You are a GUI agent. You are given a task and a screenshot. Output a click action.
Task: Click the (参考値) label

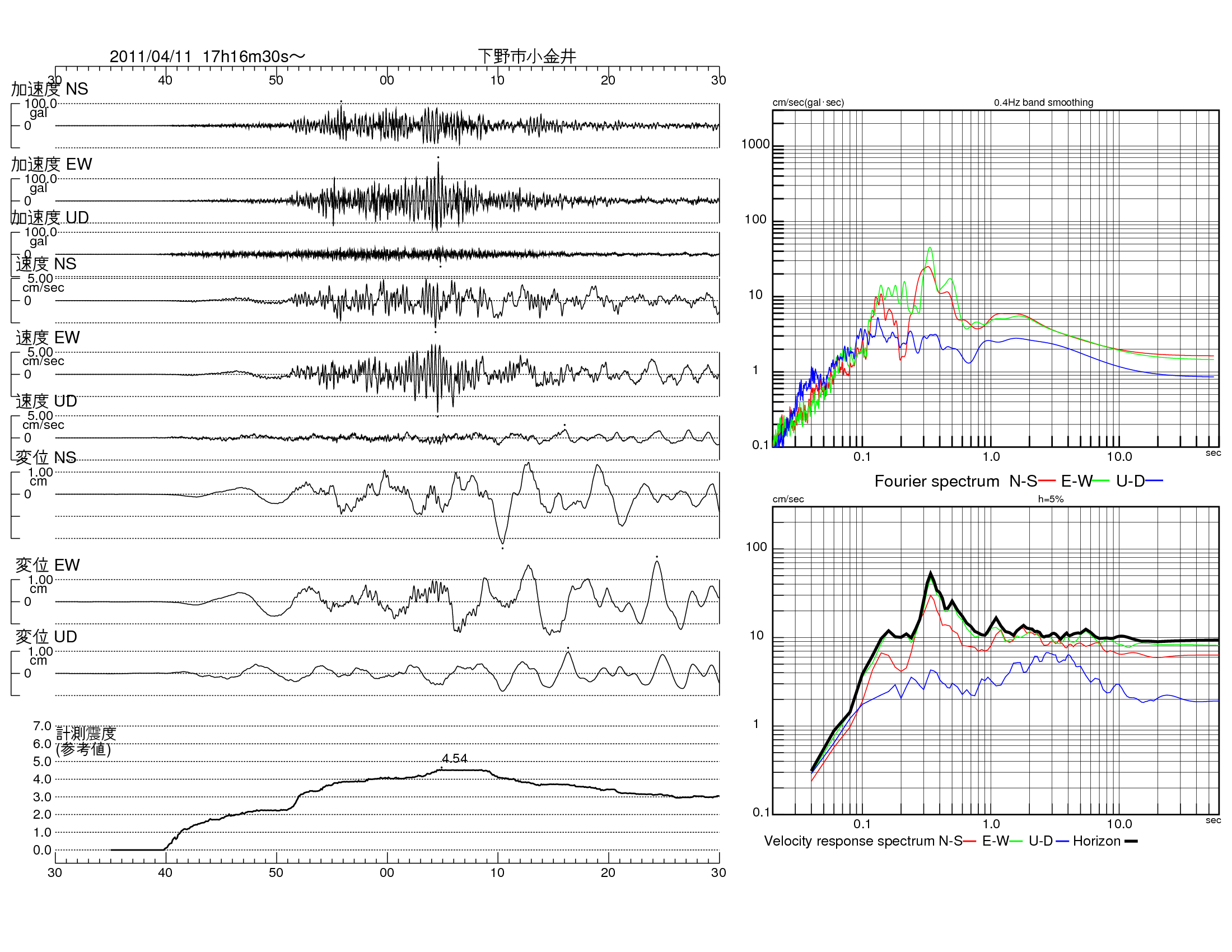(x=83, y=749)
